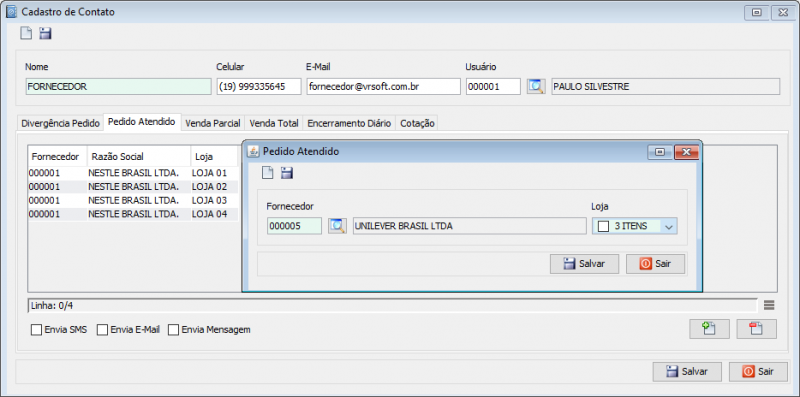Click the save disk icon in Cadastro de Contato toolbar
The height and width of the screenshot is (397, 800).
(46, 34)
